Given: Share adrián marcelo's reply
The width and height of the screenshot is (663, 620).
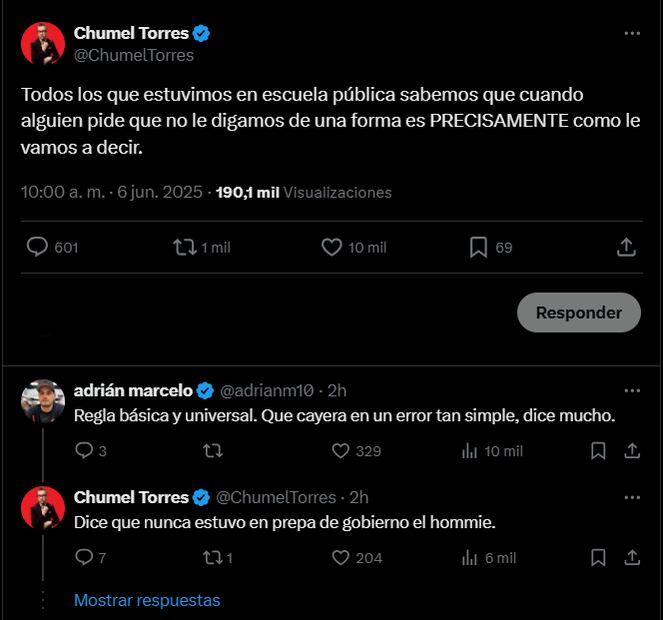Looking at the screenshot, I should pyautogui.click(x=632, y=451).
